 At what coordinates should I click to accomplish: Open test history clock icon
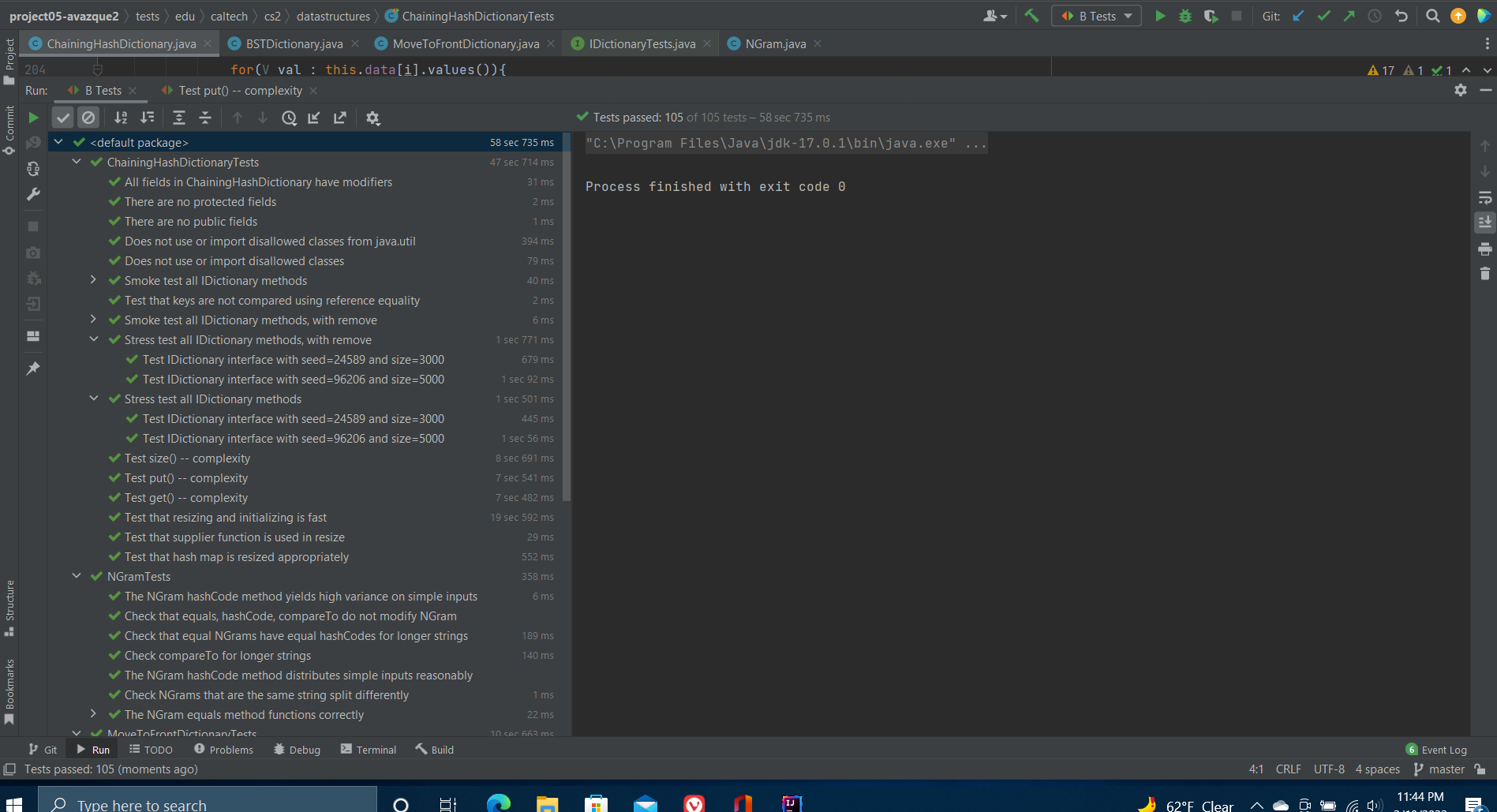289,118
